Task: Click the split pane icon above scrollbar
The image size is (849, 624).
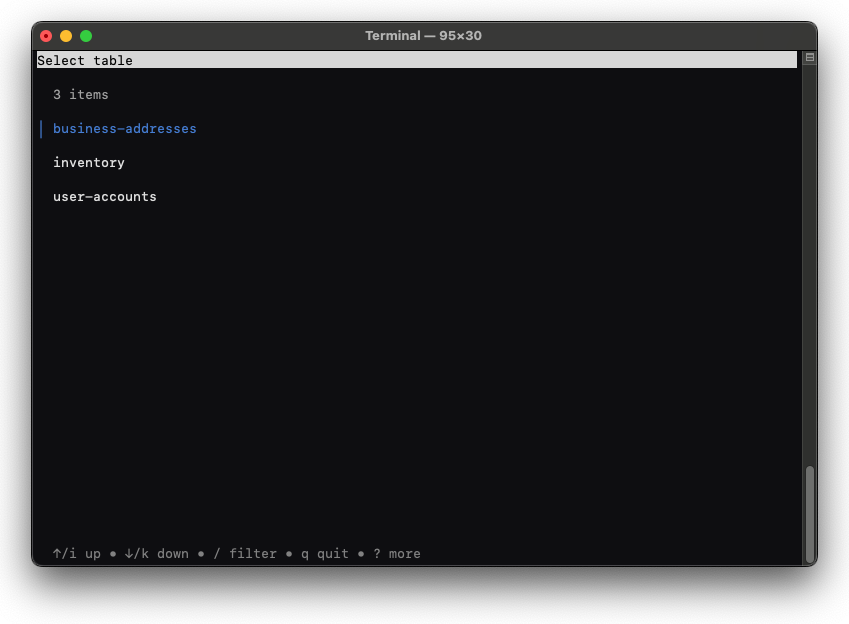Action: tap(809, 58)
